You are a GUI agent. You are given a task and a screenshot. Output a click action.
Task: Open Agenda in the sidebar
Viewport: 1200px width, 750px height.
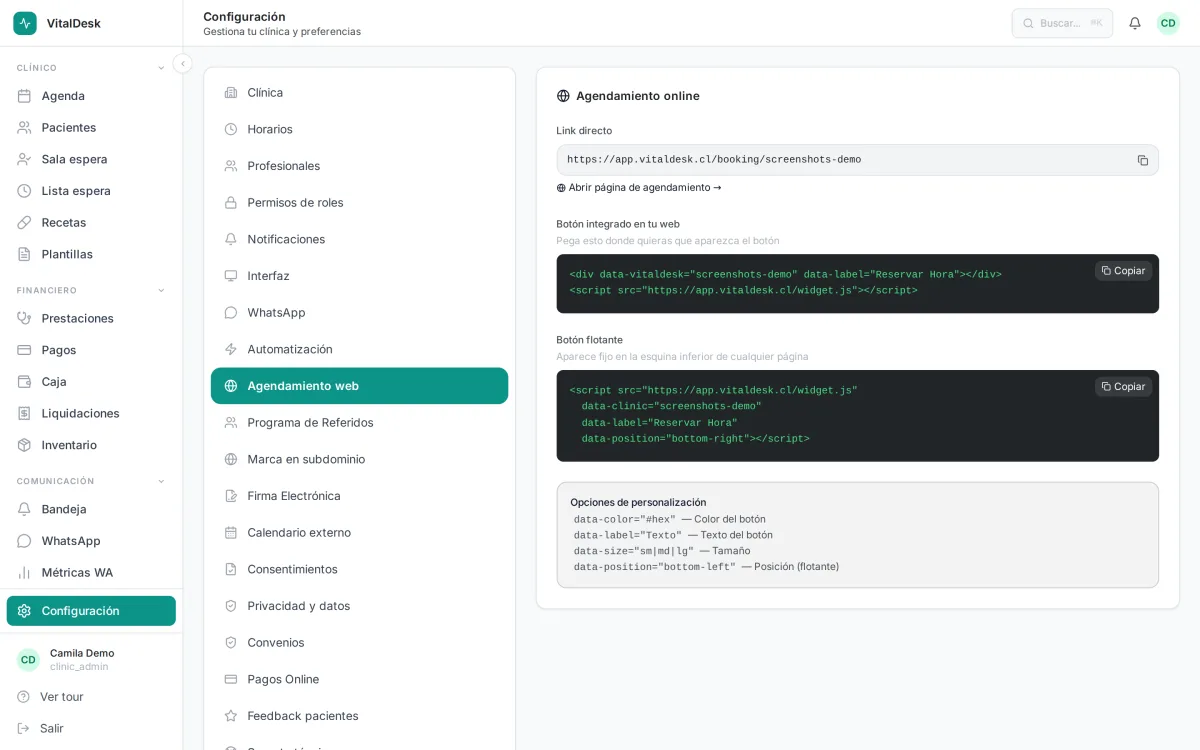click(91, 96)
